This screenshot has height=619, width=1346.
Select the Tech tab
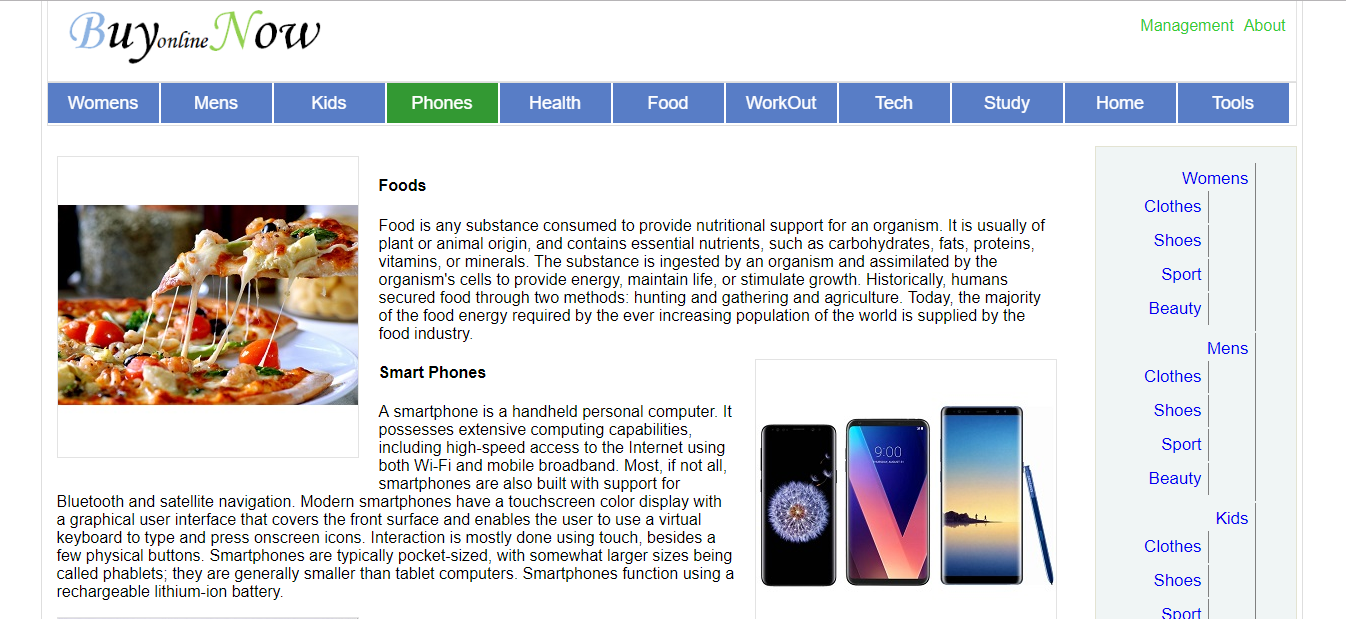pyautogui.click(x=894, y=103)
